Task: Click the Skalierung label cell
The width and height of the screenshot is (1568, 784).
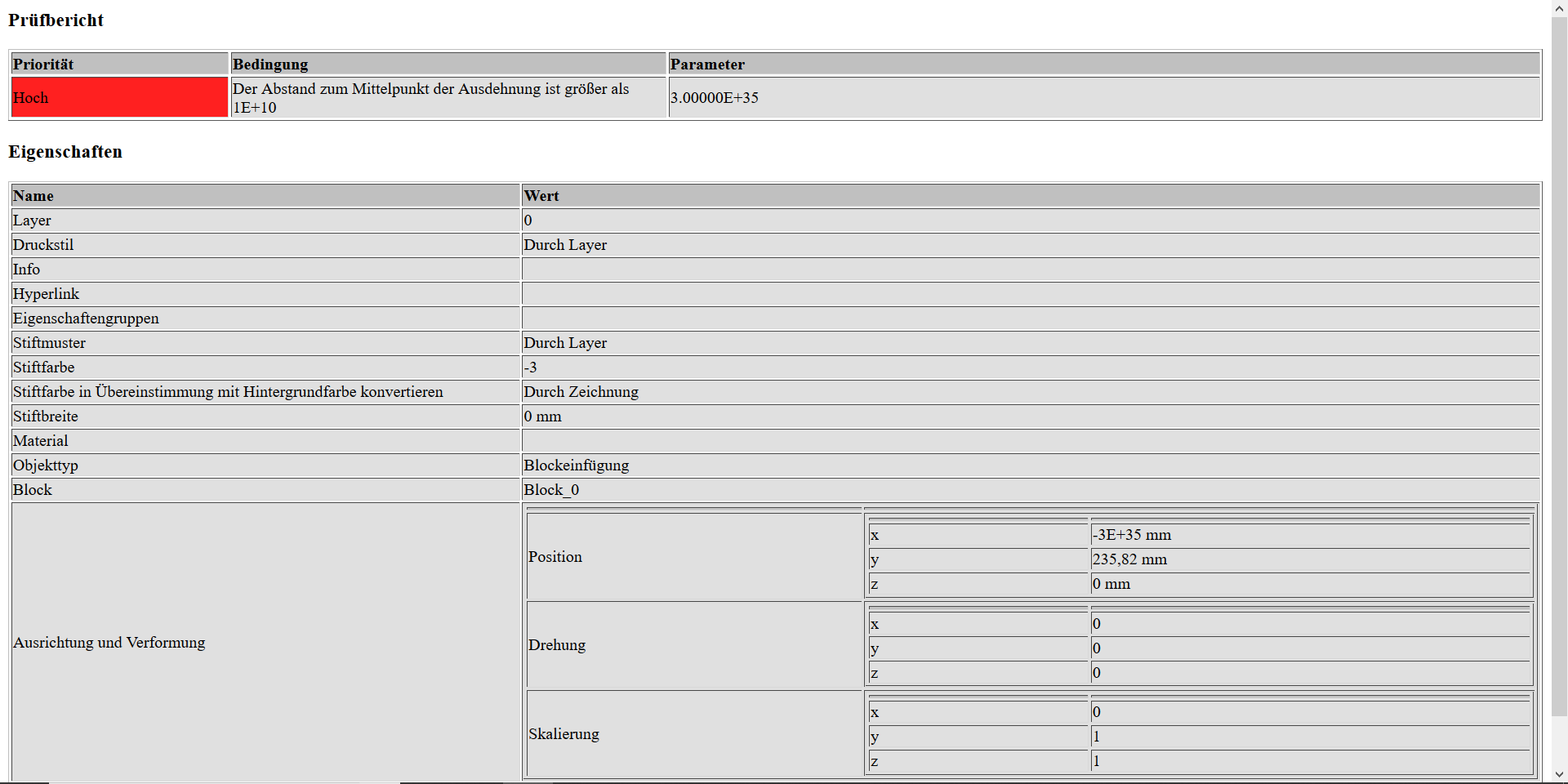Action: click(x=694, y=733)
